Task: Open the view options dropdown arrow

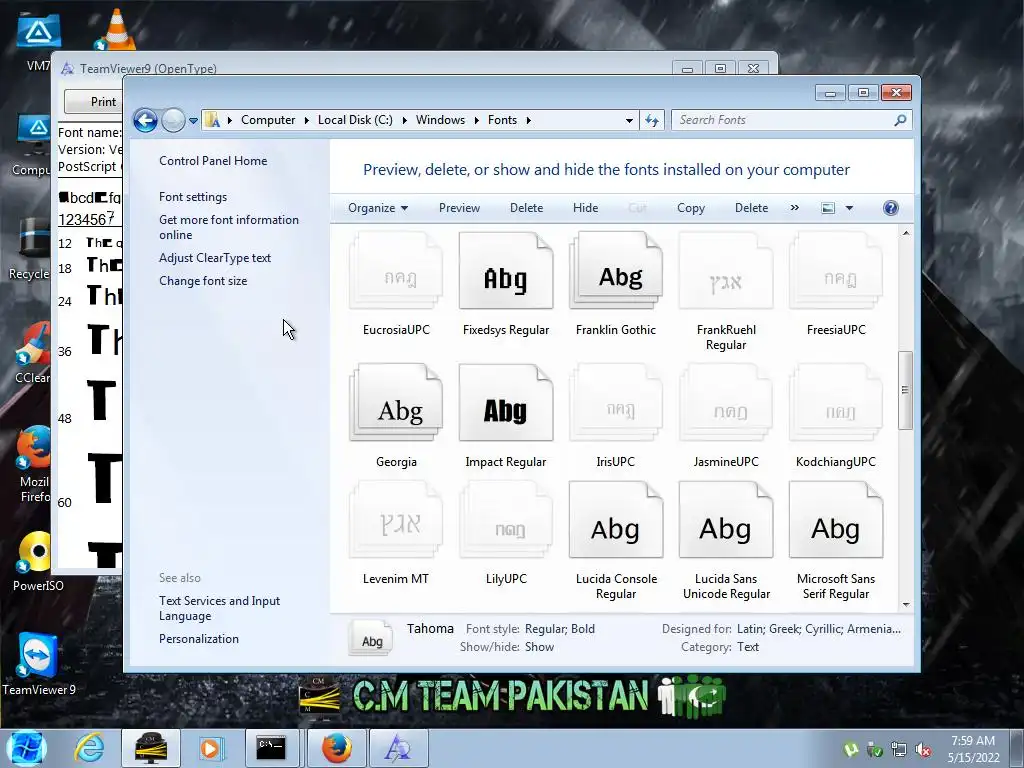Action: click(849, 208)
